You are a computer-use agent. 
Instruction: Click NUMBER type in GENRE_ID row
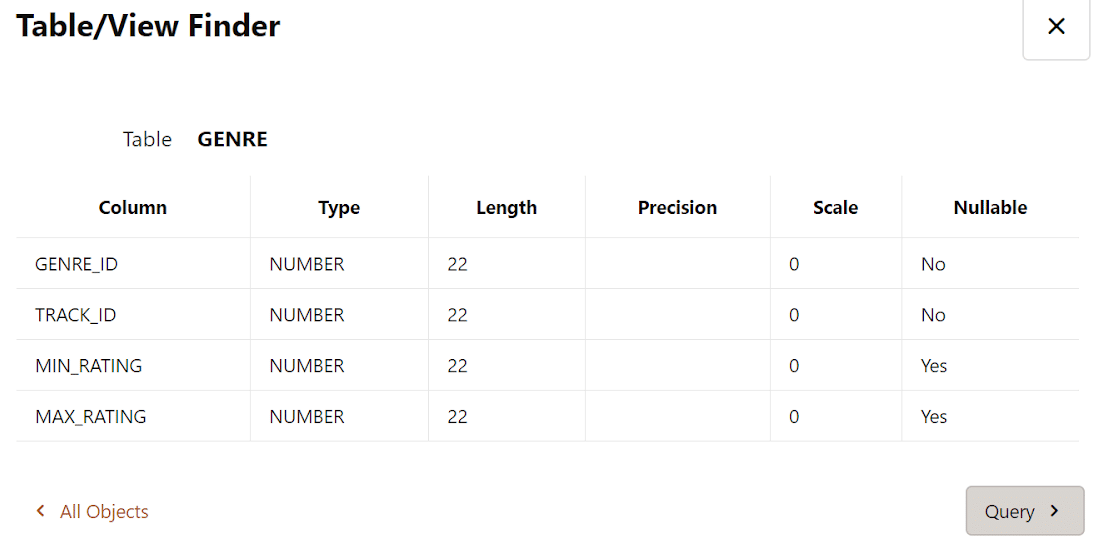[307, 264]
